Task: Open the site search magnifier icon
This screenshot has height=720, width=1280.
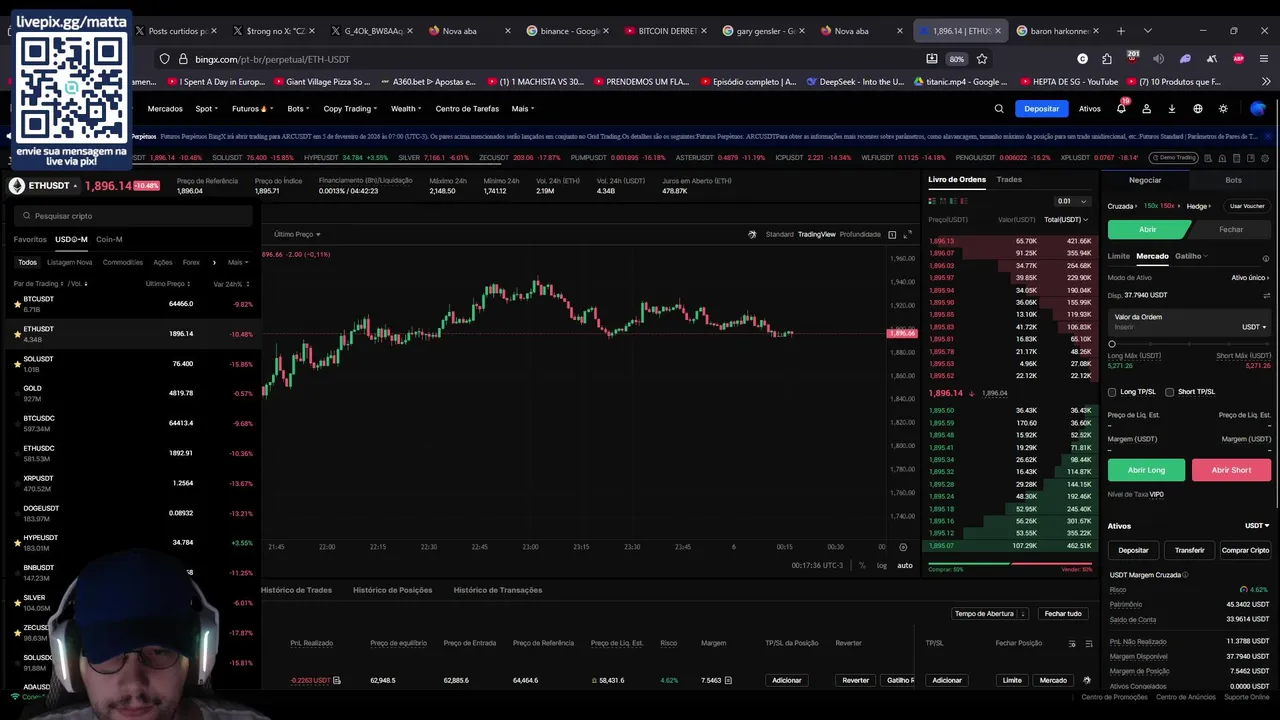Action: click(x=999, y=108)
